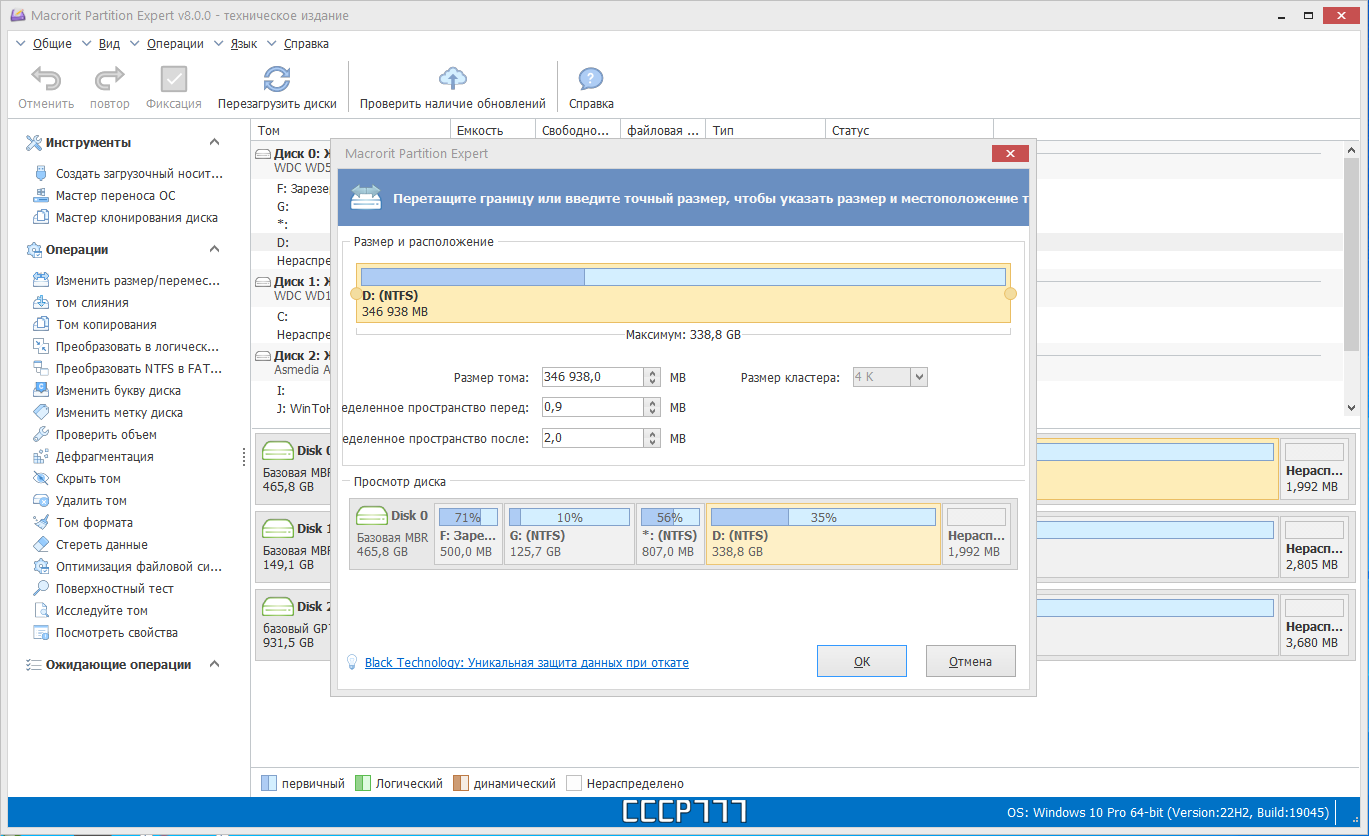The image size is (1369, 836).
Task: Open Справка help toolbar icon
Action: [591, 79]
